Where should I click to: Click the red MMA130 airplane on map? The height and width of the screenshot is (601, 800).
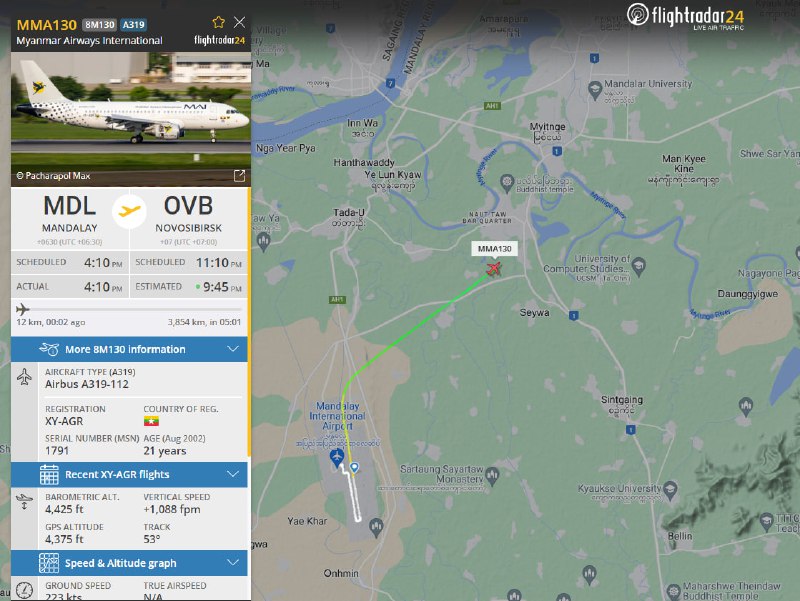493,268
